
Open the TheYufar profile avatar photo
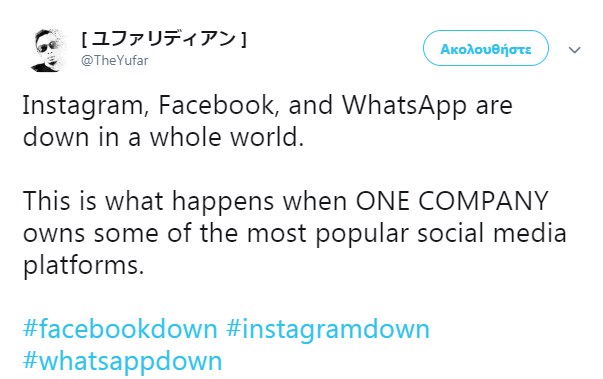pyautogui.click(x=48, y=50)
